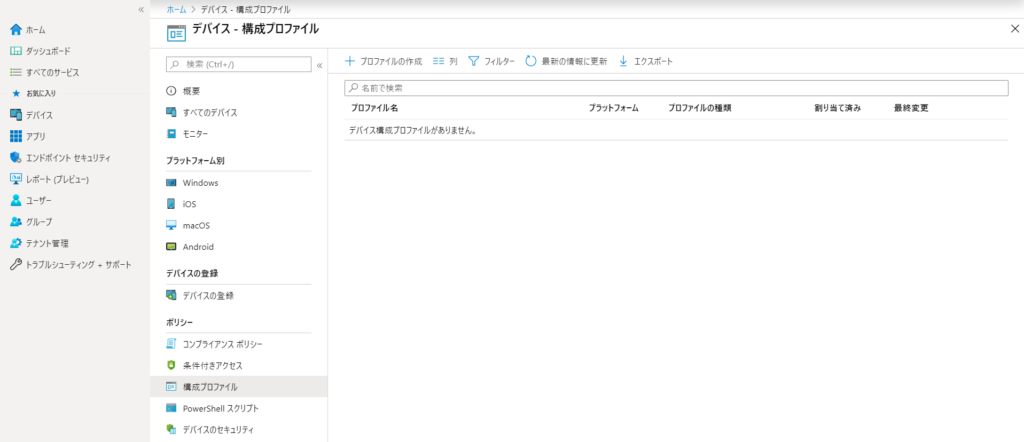
Task: Open the 列 (Columns) toolbar option
Action: [x=445, y=61]
